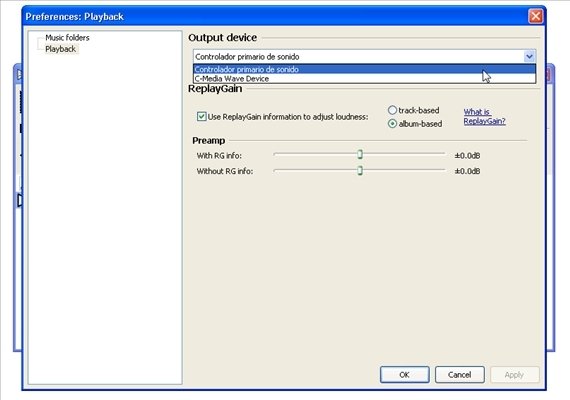570x400 pixels.
Task: Click the Without RG info preamp slider handle
Action: pyautogui.click(x=360, y=170)
